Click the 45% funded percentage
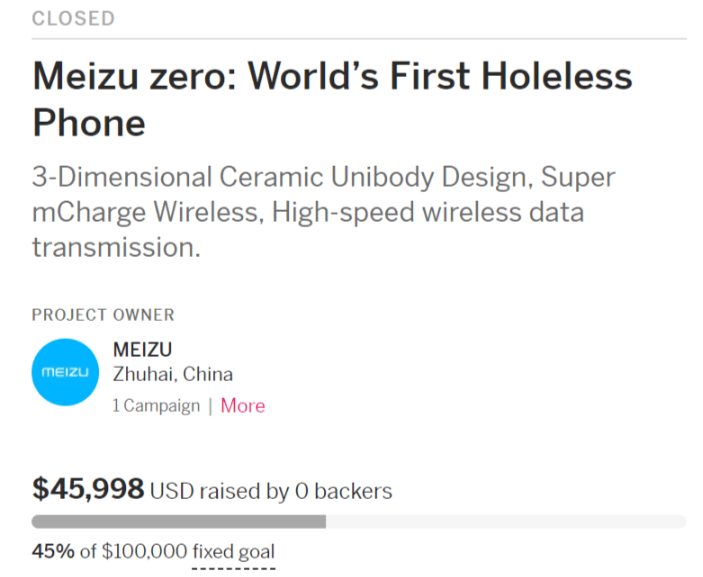 pyautogui.click(x=50, y=551)
